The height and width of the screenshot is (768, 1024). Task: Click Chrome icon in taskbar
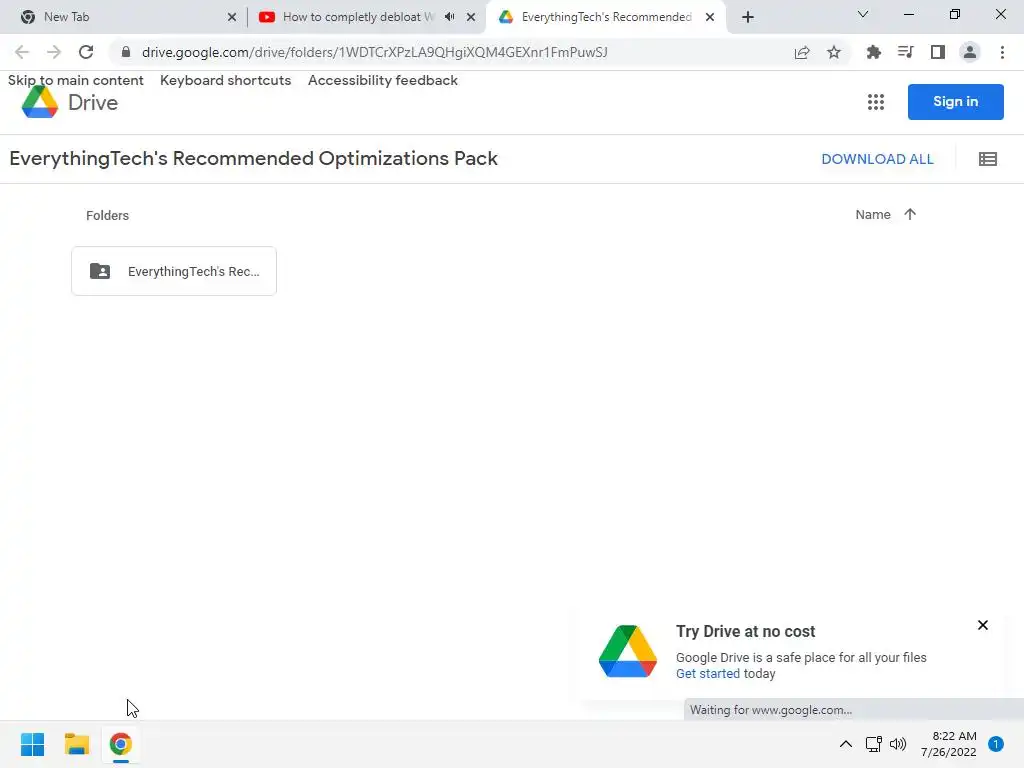coord(121,744)
